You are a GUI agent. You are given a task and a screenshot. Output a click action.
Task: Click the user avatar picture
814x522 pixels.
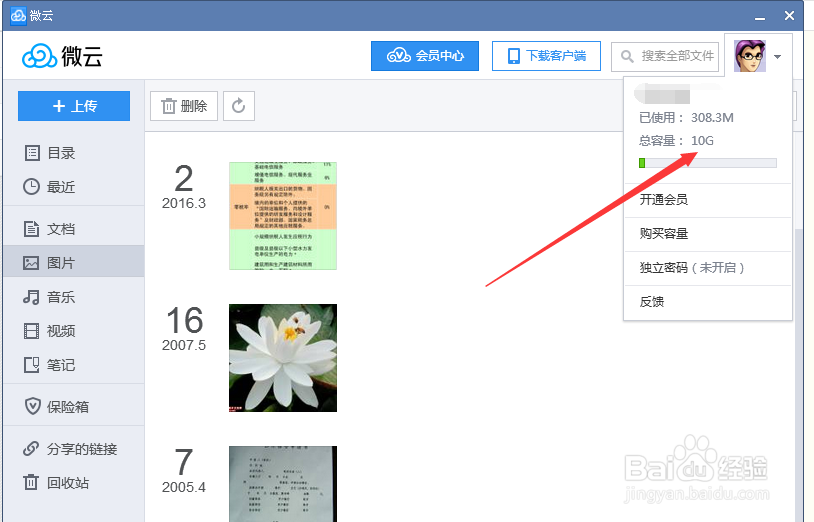[750, 56]
